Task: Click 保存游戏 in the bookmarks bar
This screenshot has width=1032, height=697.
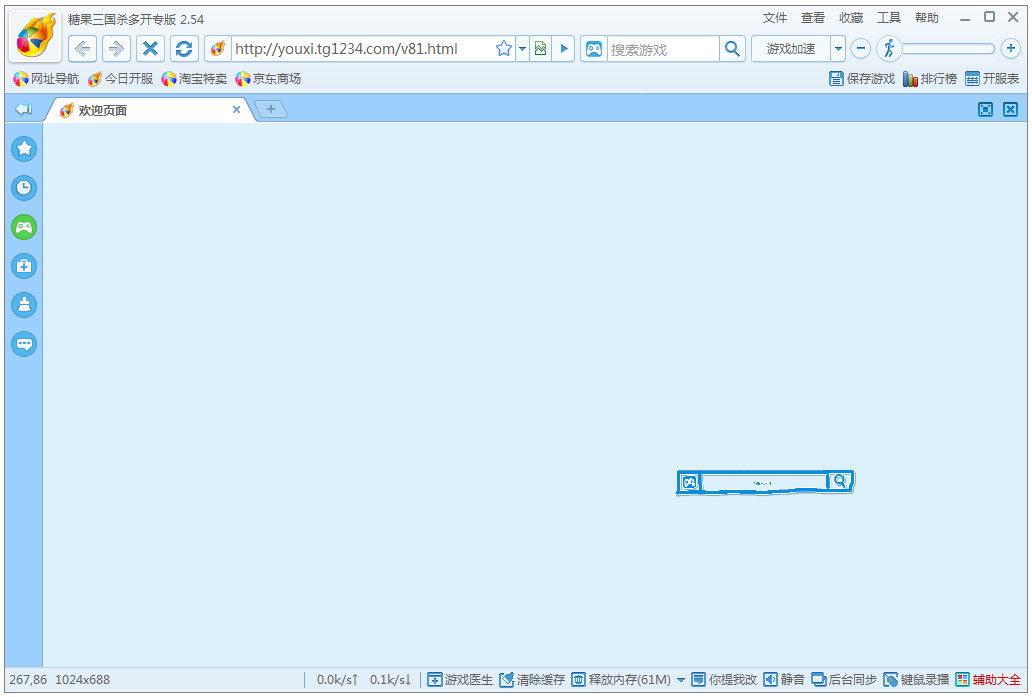Action: click(x=862, y=79)
